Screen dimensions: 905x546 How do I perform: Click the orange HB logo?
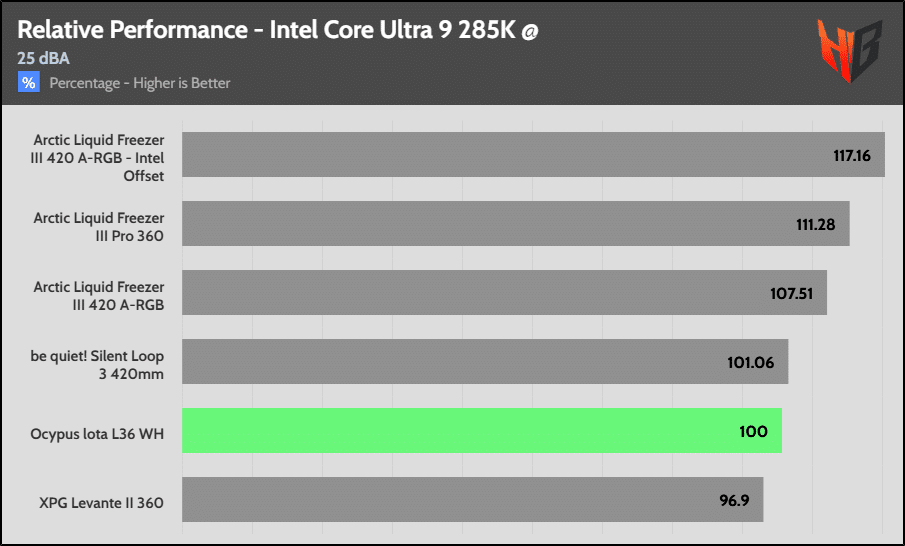pos(850,50)
